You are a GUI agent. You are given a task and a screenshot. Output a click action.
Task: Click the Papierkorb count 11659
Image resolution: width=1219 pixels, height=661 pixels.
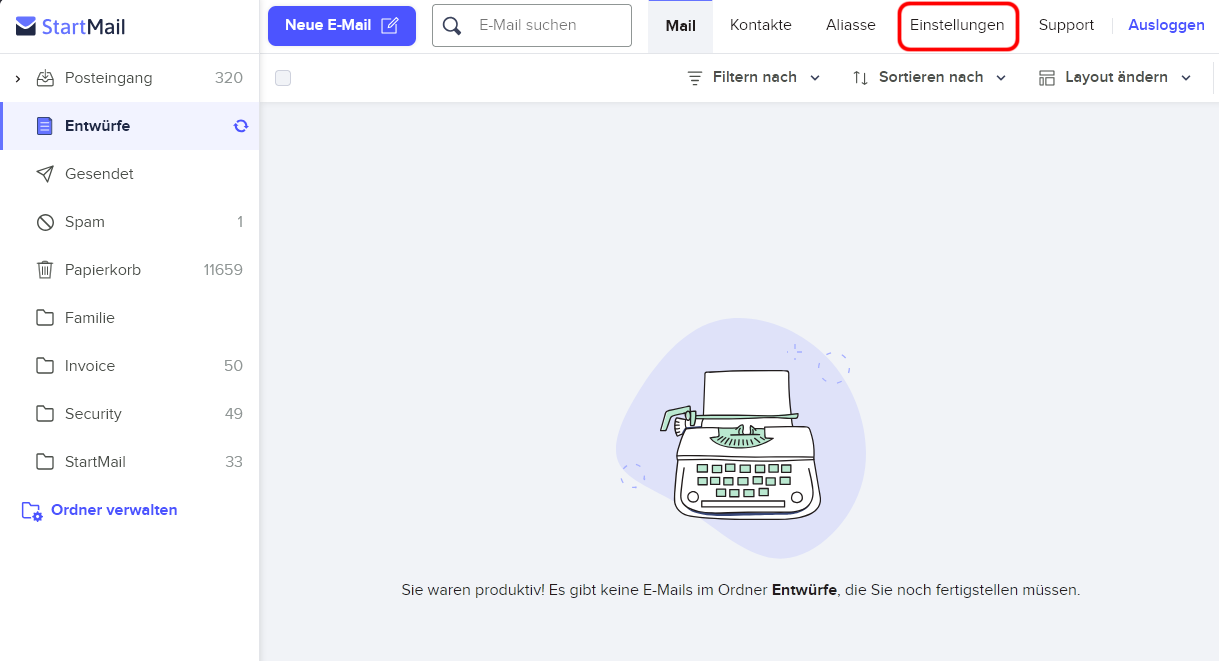pyautogui.click(x=223, y=270)
